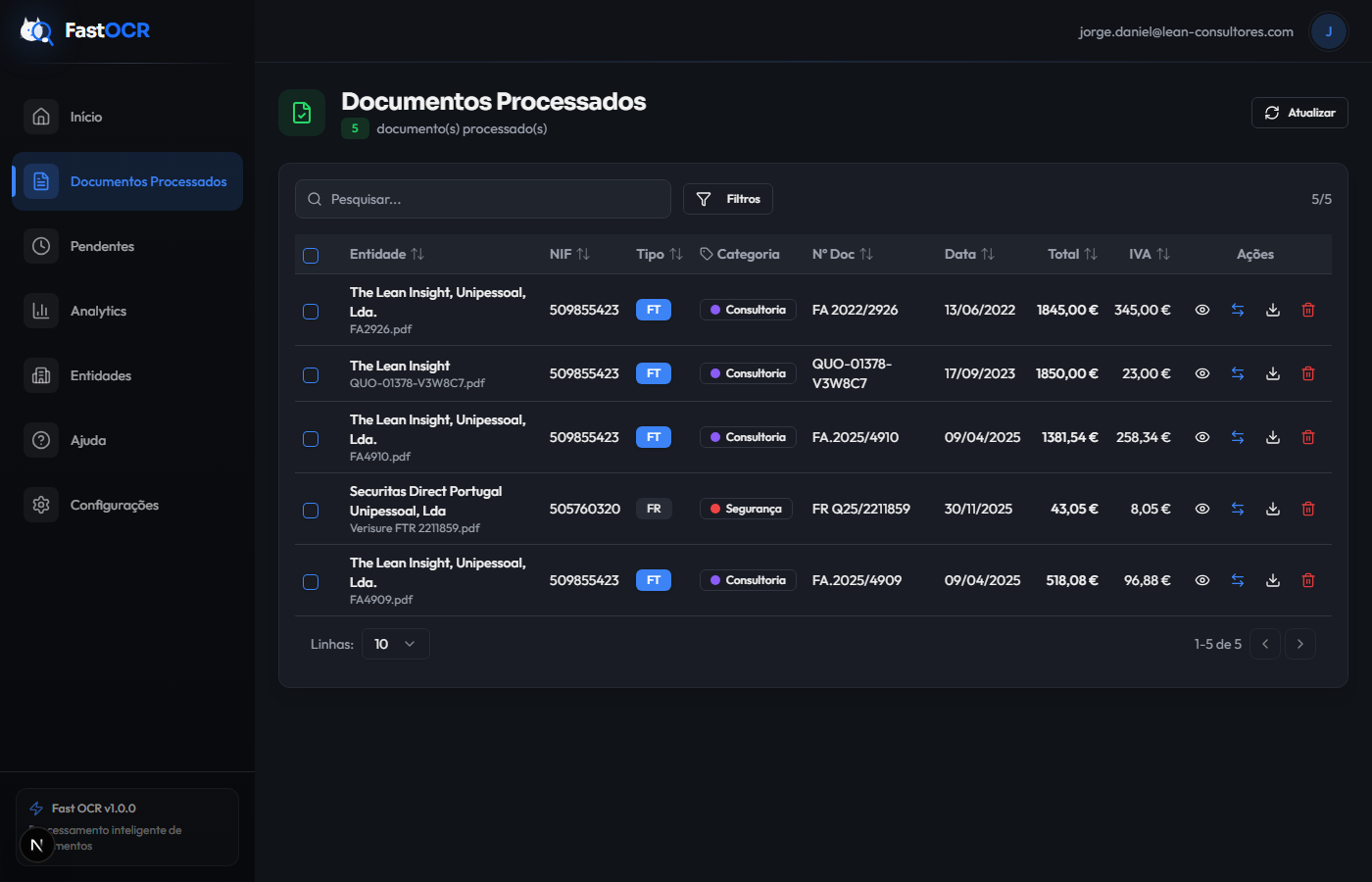Go to Documentos Processados in the sidebar
Viewport: 1372px width, 882px height.
[148, 181]
